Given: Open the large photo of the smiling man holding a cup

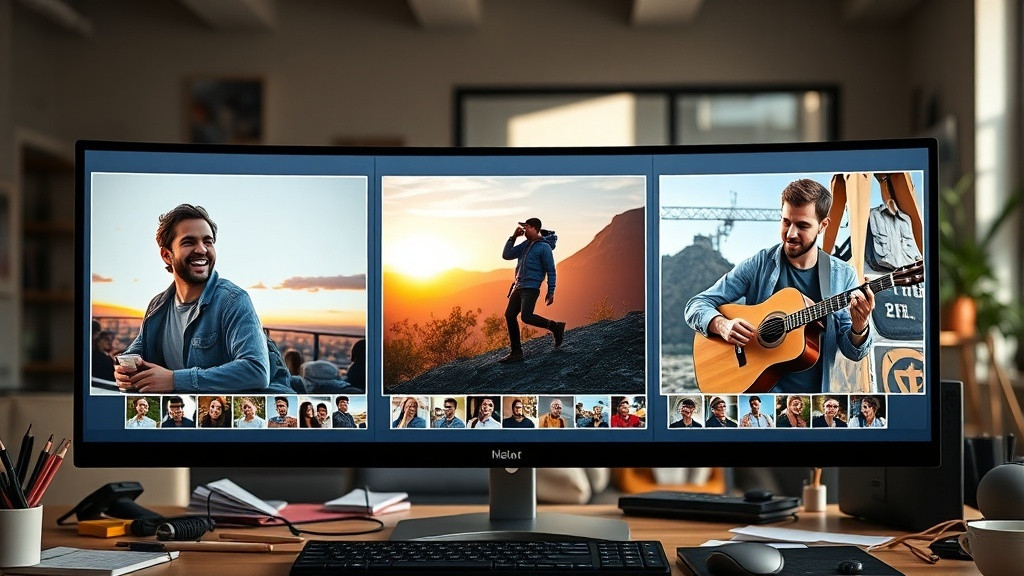Looking at the screenshot, I should (x=229, y=284).
